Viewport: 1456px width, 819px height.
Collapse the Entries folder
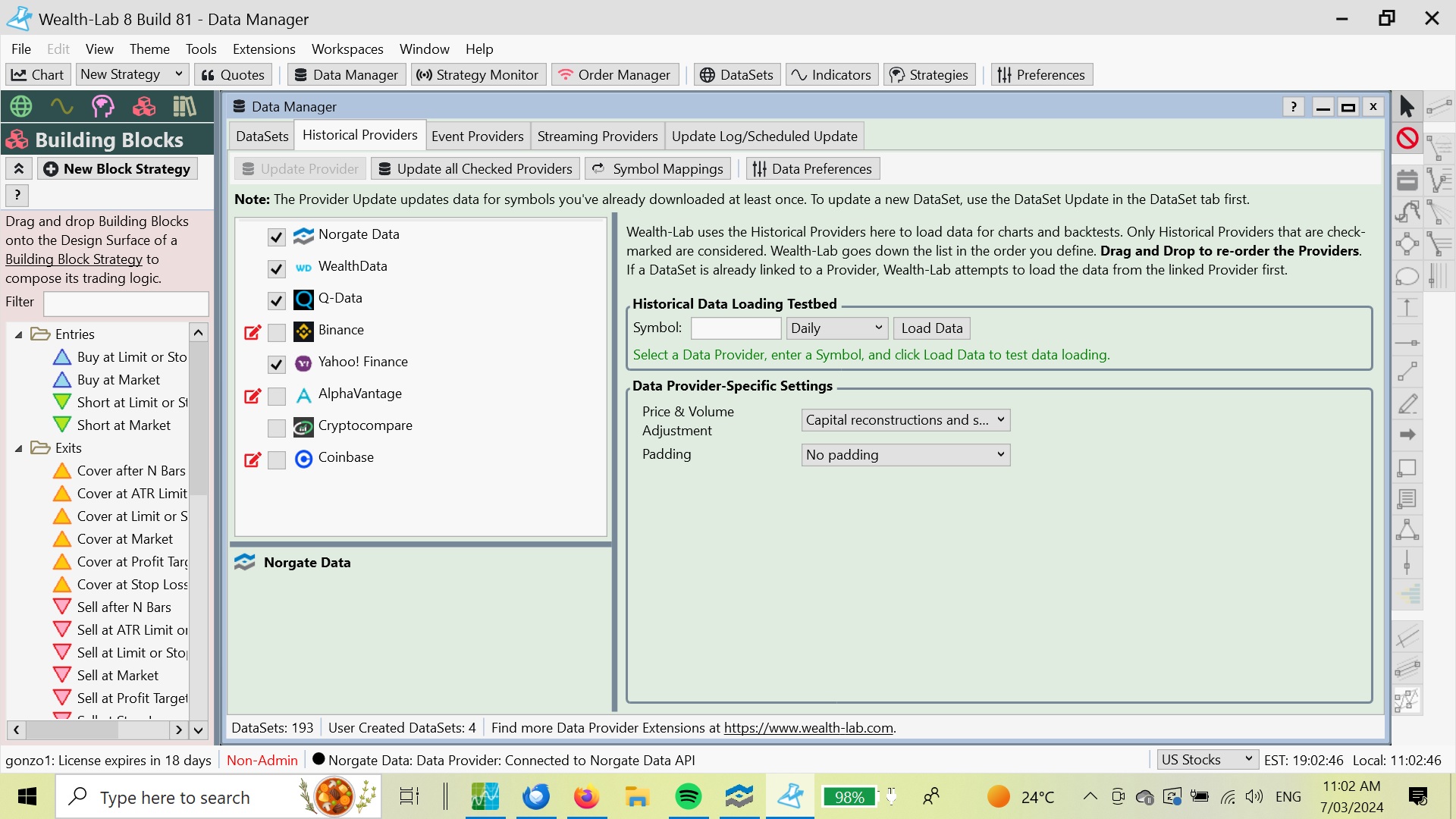[19, 334]
